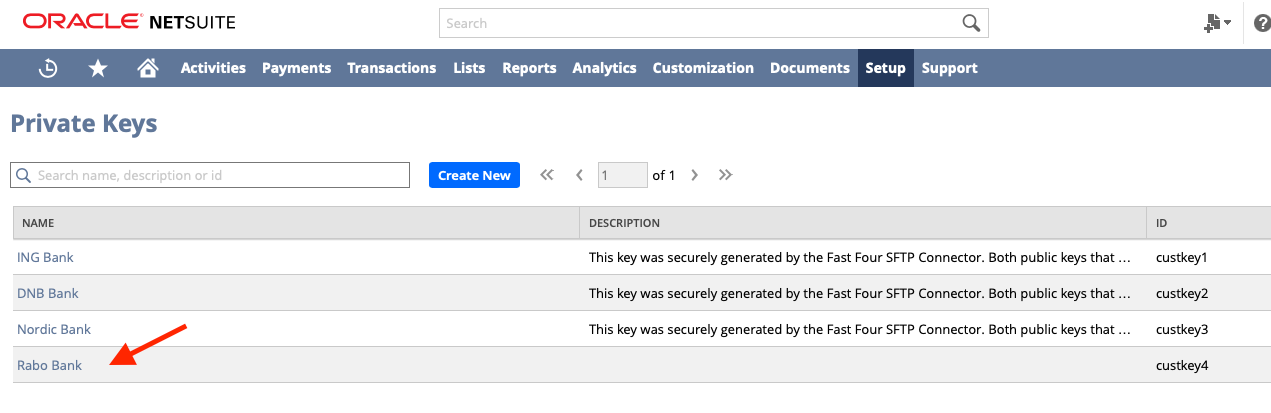Open the Reports menu
Image resolution: width=1271 pixels, height=413 pixels.
[529, 68]
